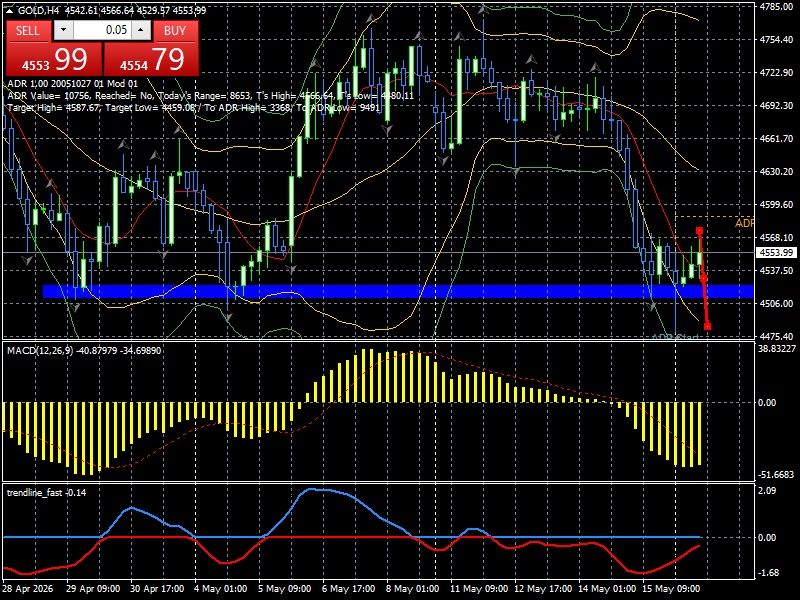Click the buy price 4554 79
Image resolution: width=800 pixels, height=600 pixels.
(152, 59)
